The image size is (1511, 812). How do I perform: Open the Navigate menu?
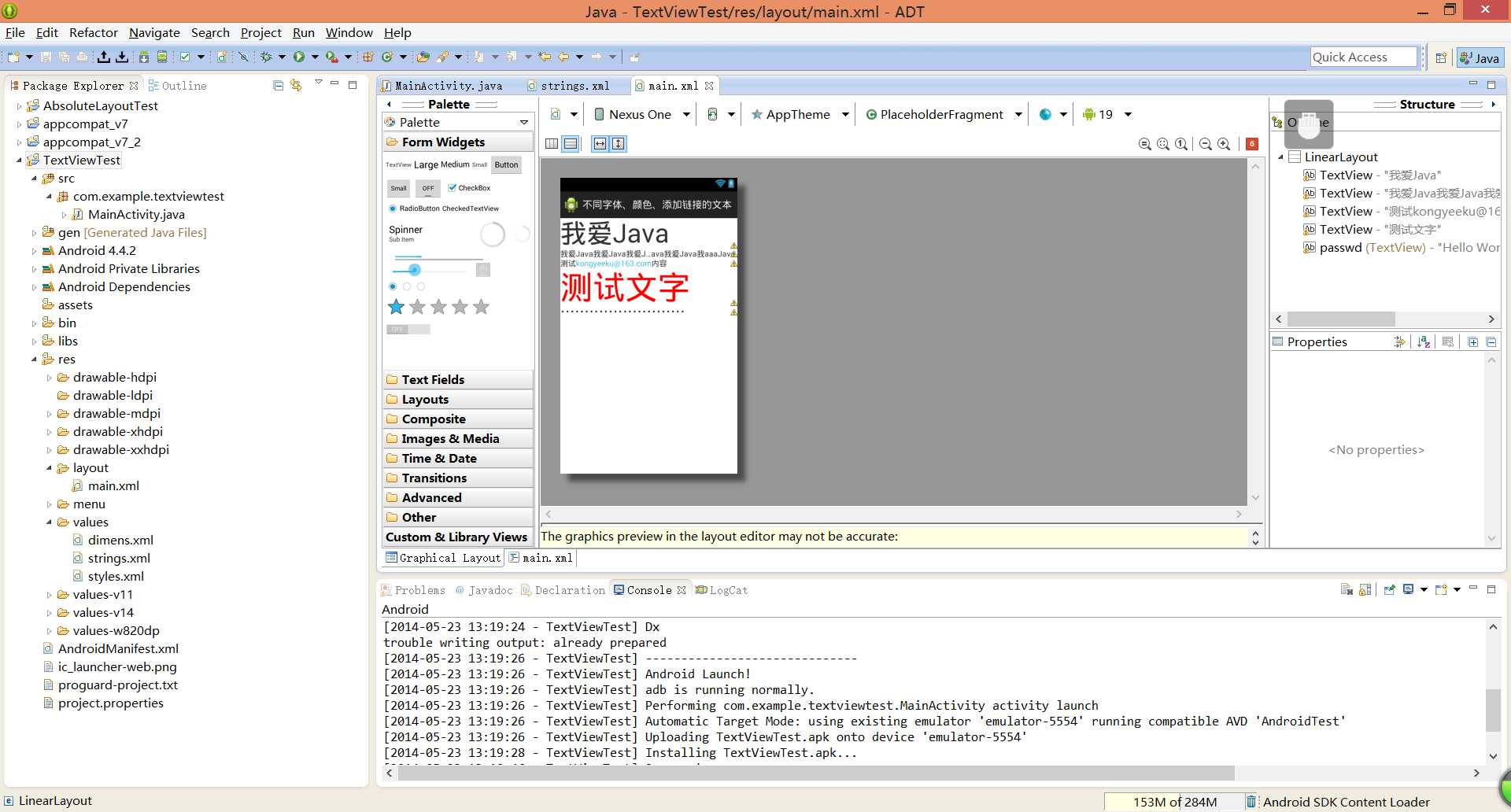tap(154, 32)
